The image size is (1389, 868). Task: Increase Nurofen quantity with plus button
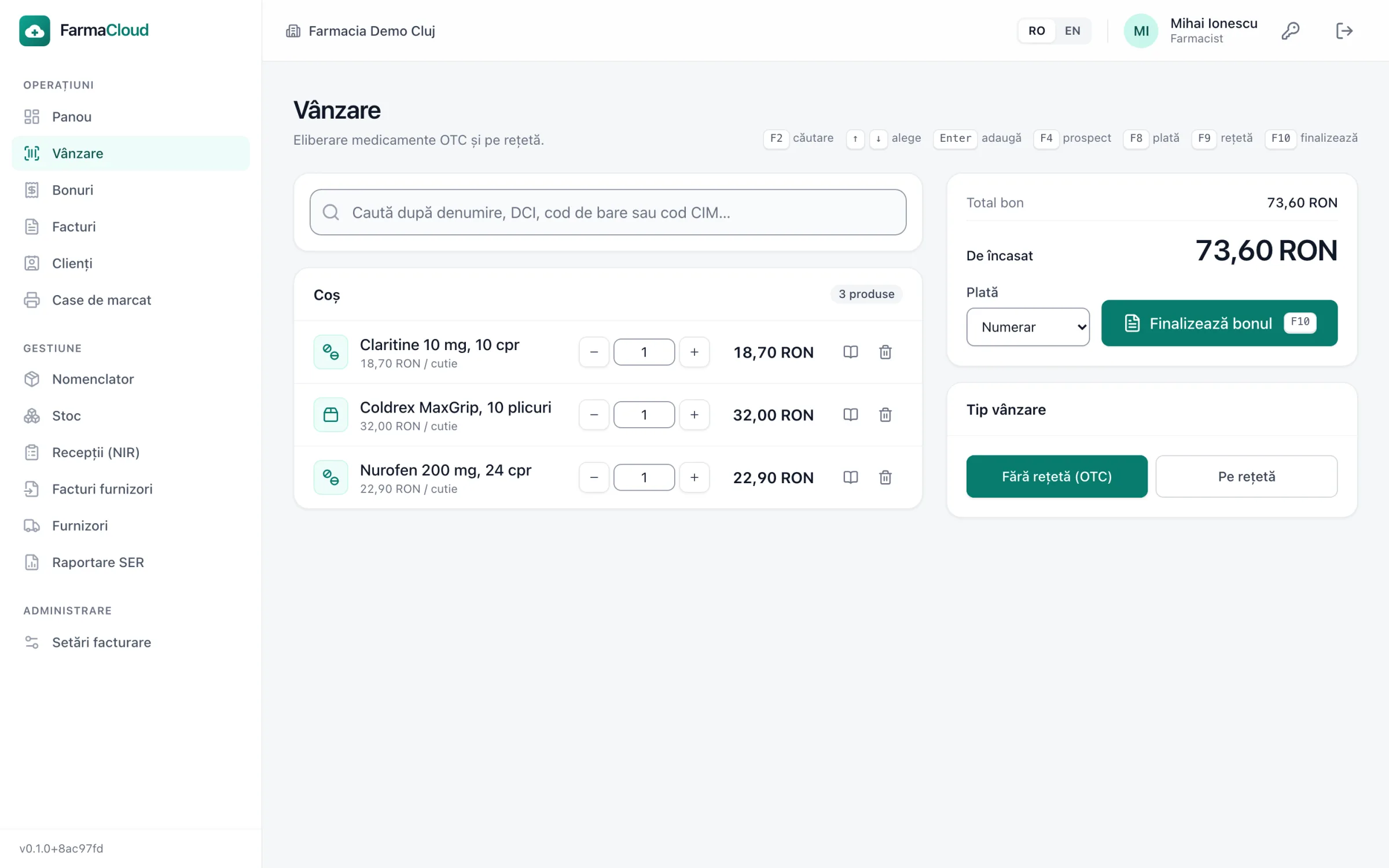(694, 477)
